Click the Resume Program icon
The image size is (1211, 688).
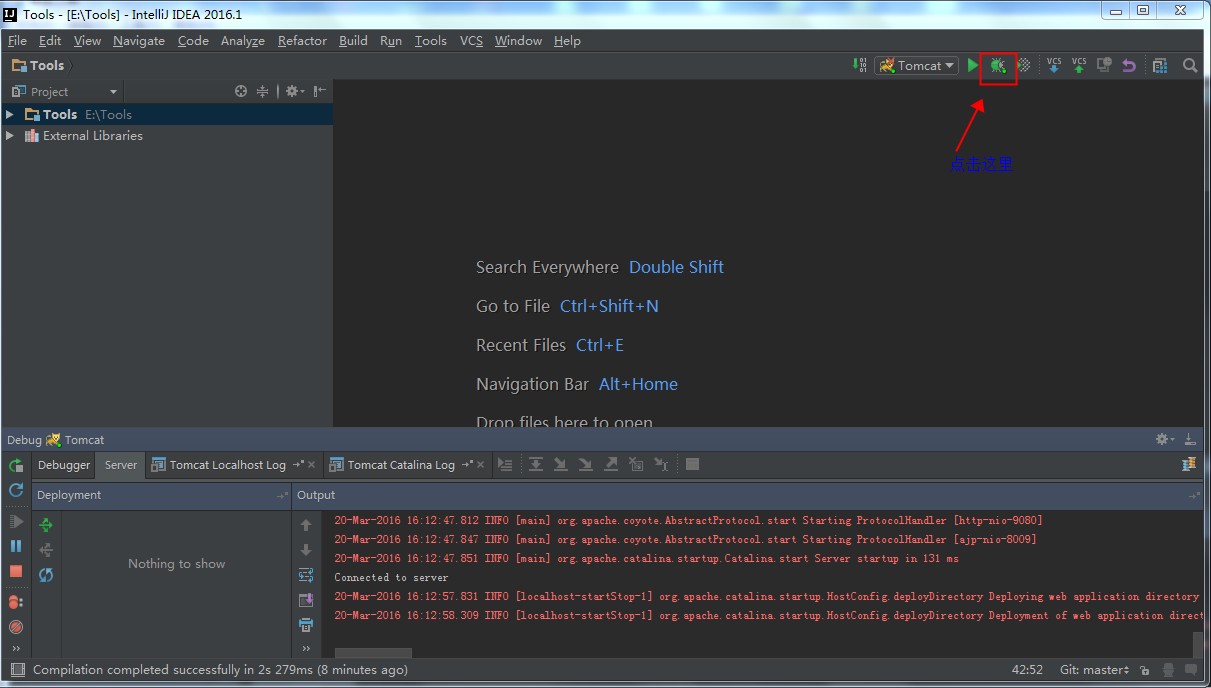tap(16, 521)
